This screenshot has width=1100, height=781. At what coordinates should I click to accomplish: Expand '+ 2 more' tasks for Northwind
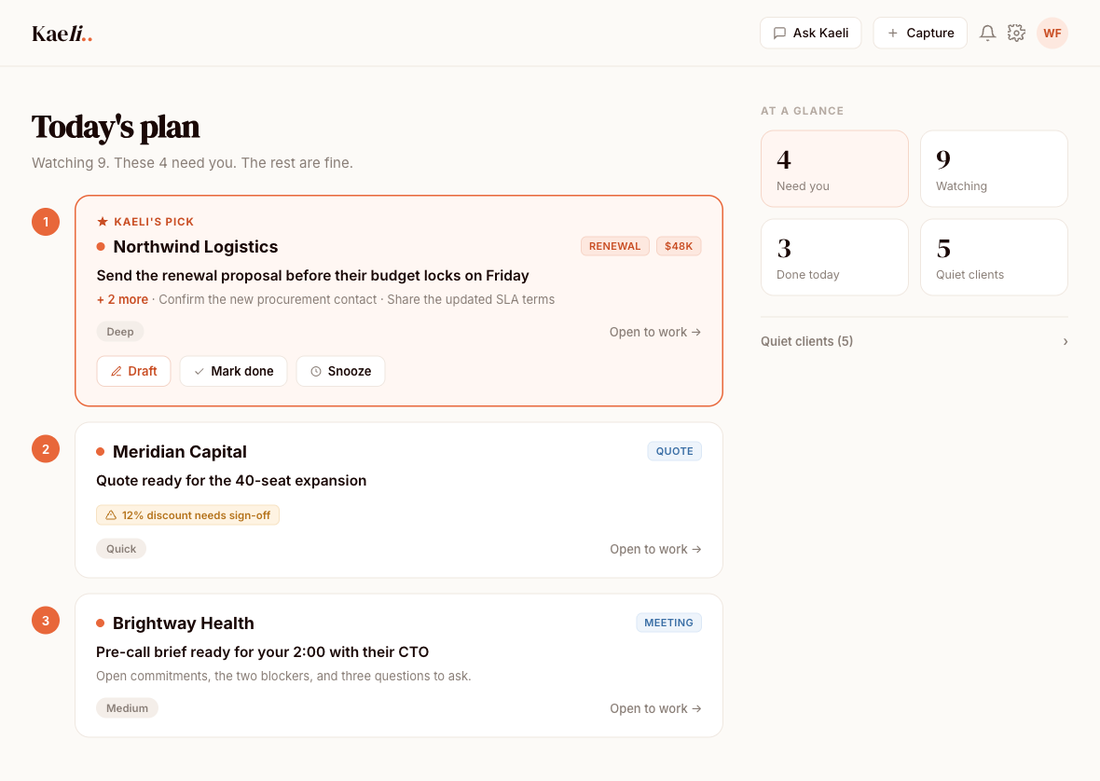pyautogui.click(x=123, y=300)
